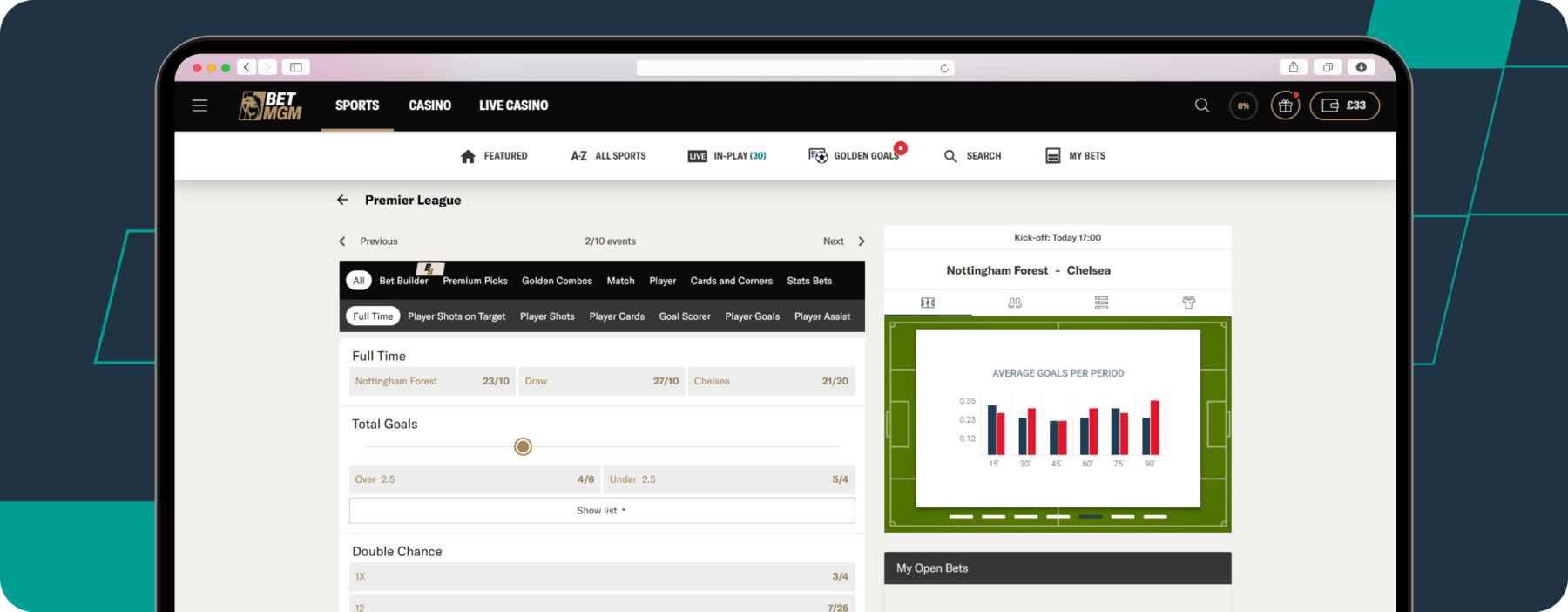This screenshot has width=1568, height=612.
Task: Select Golden Combos filter
Action: [x=557, y=281]
